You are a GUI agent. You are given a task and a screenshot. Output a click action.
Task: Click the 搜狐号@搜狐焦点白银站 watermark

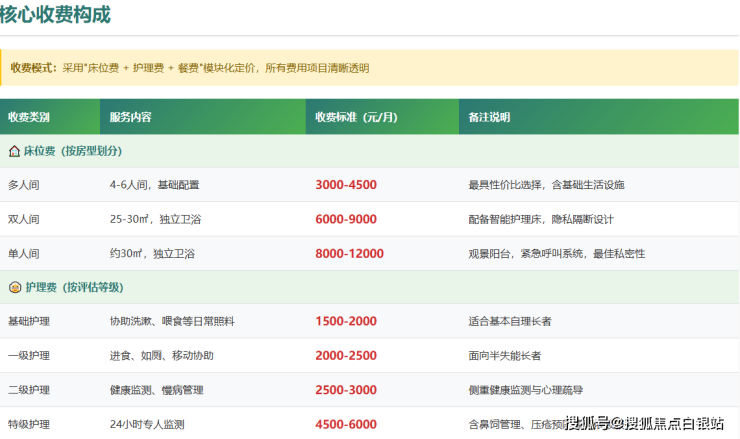click(x=644, y=424)
